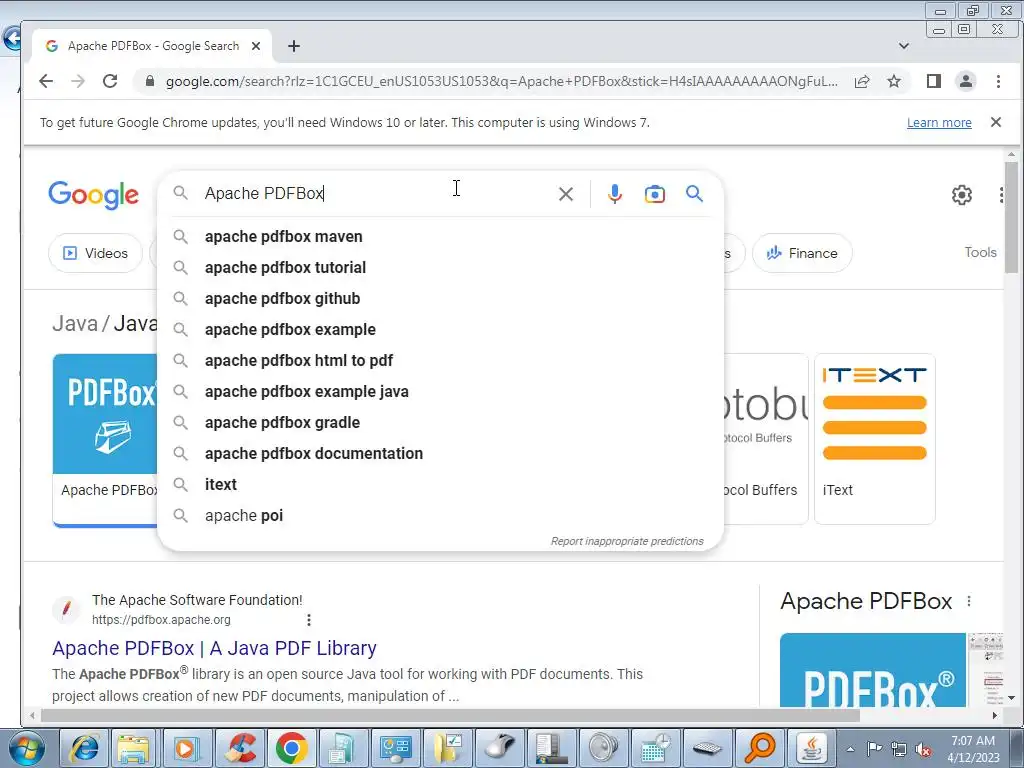
Task: Select suggestion apache pdfbox tutorial
Action: 440,268
